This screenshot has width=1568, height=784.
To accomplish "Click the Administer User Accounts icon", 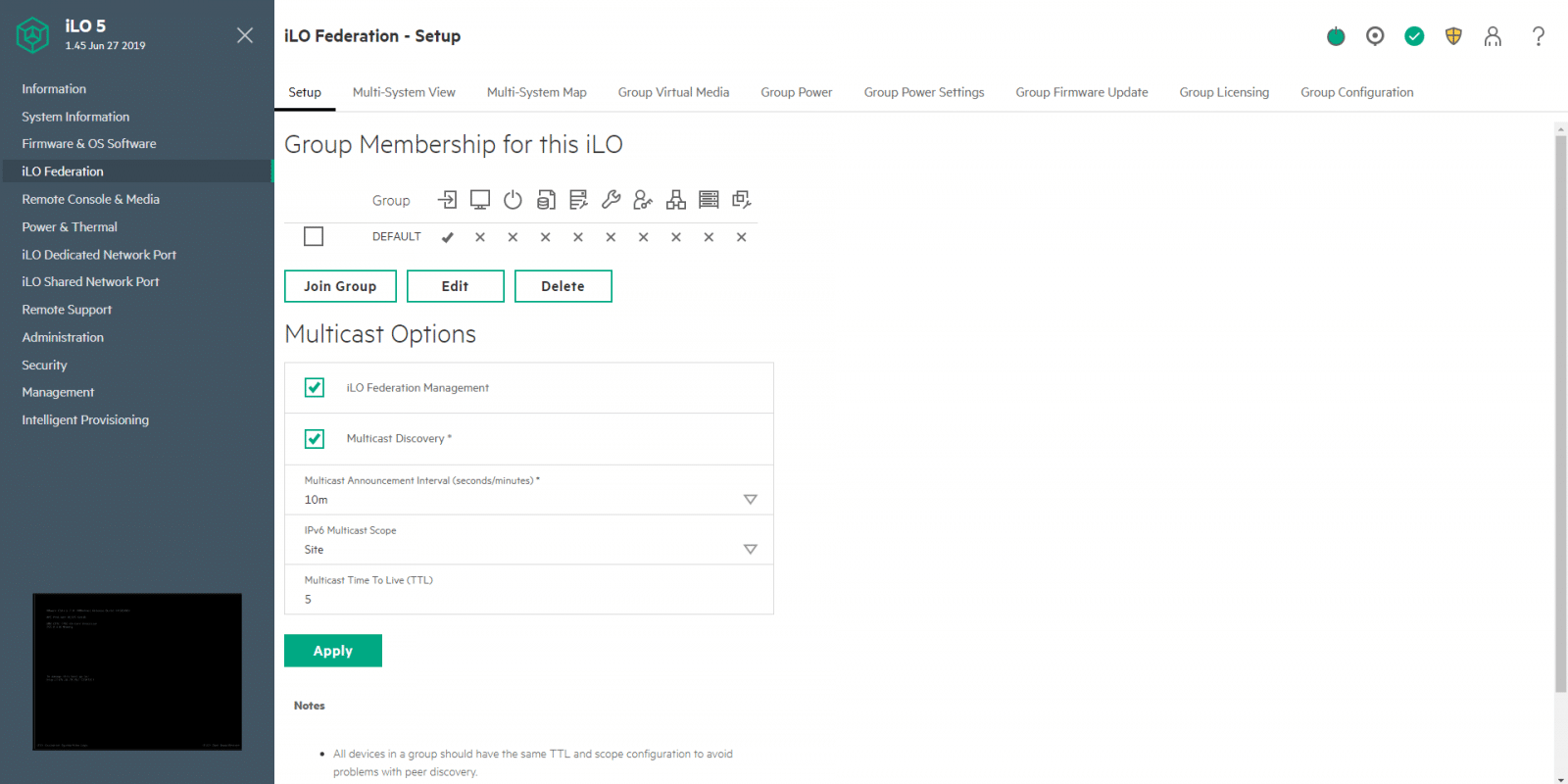I will 643,200.
